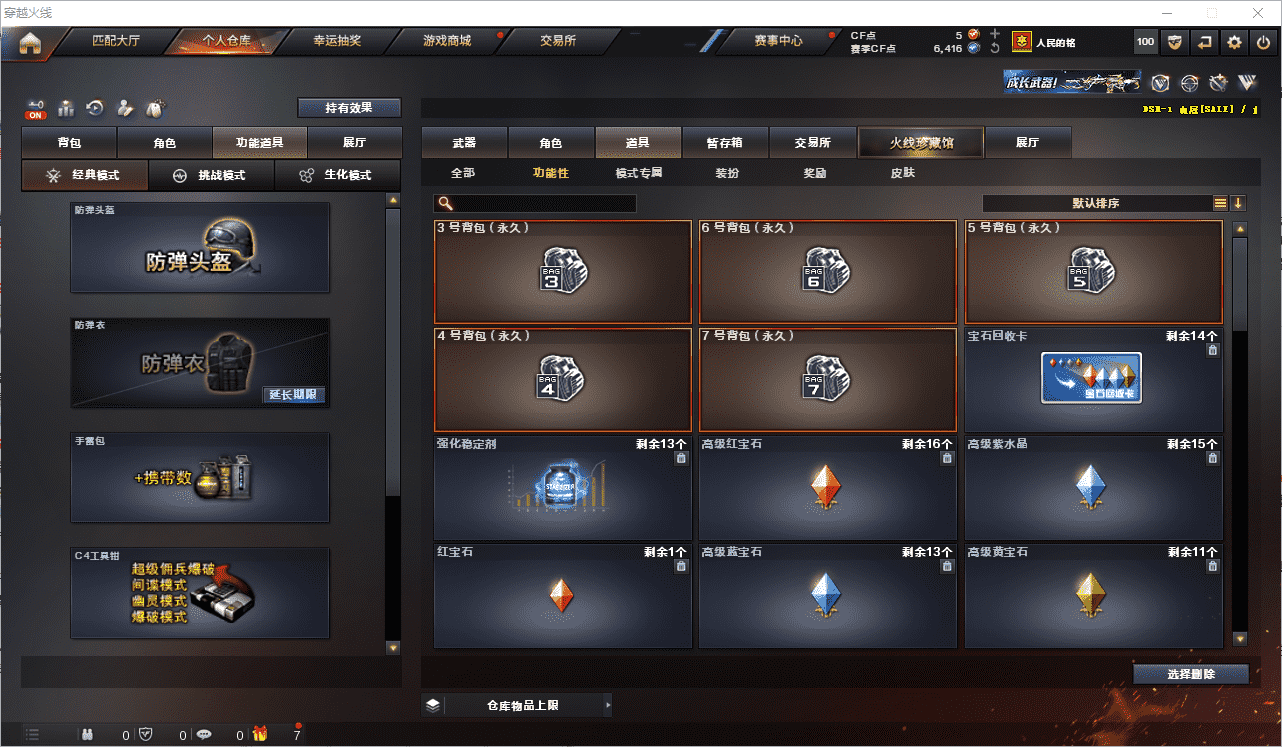The height and width of the screenshot is (747, 1282).
Task: Click the trash icon on 宝石回收卡
Action: [x=1213, y=350]
